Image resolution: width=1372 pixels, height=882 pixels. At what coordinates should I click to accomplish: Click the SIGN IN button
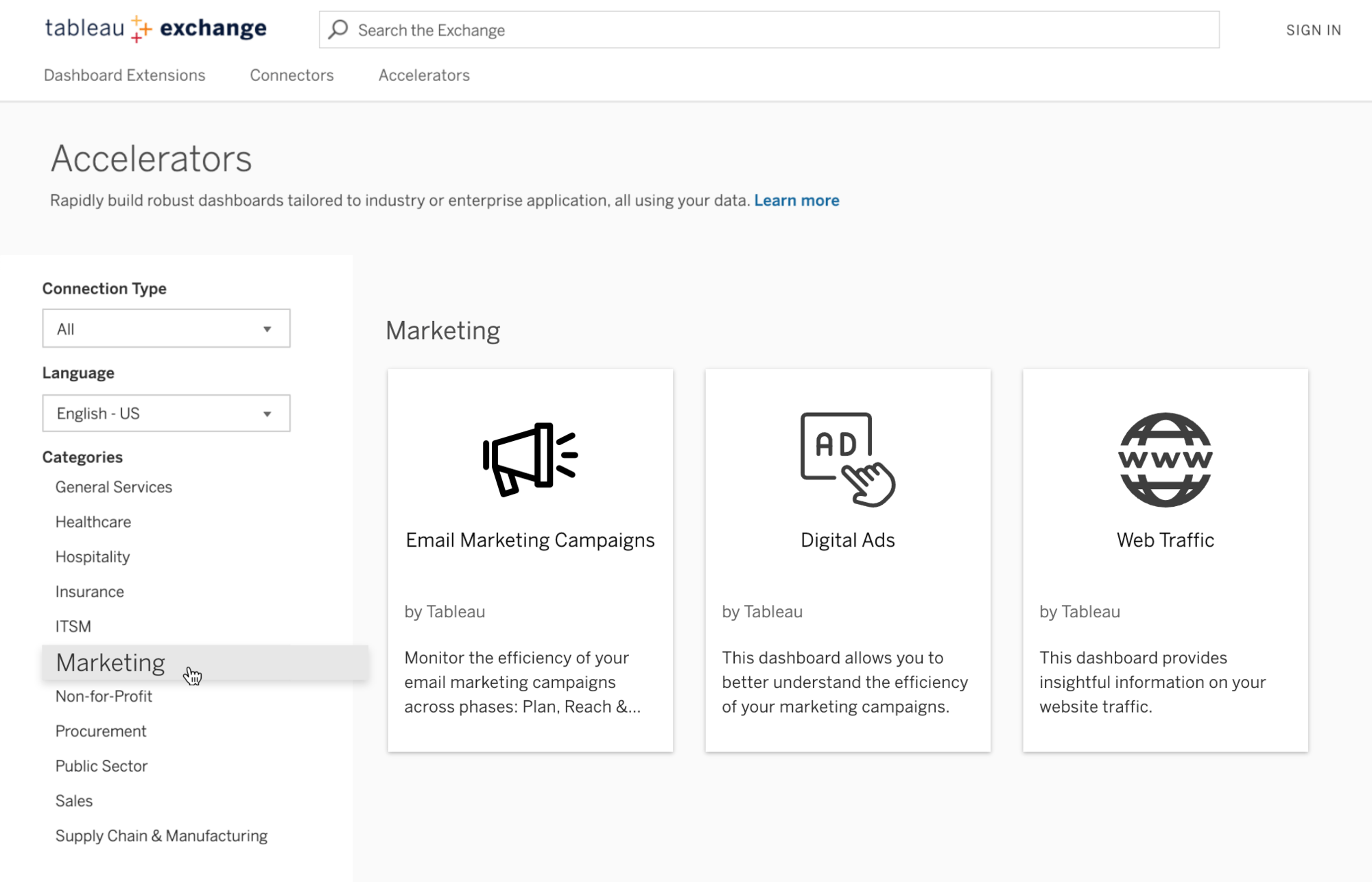pyautogui.click(x=1314, y=29)
